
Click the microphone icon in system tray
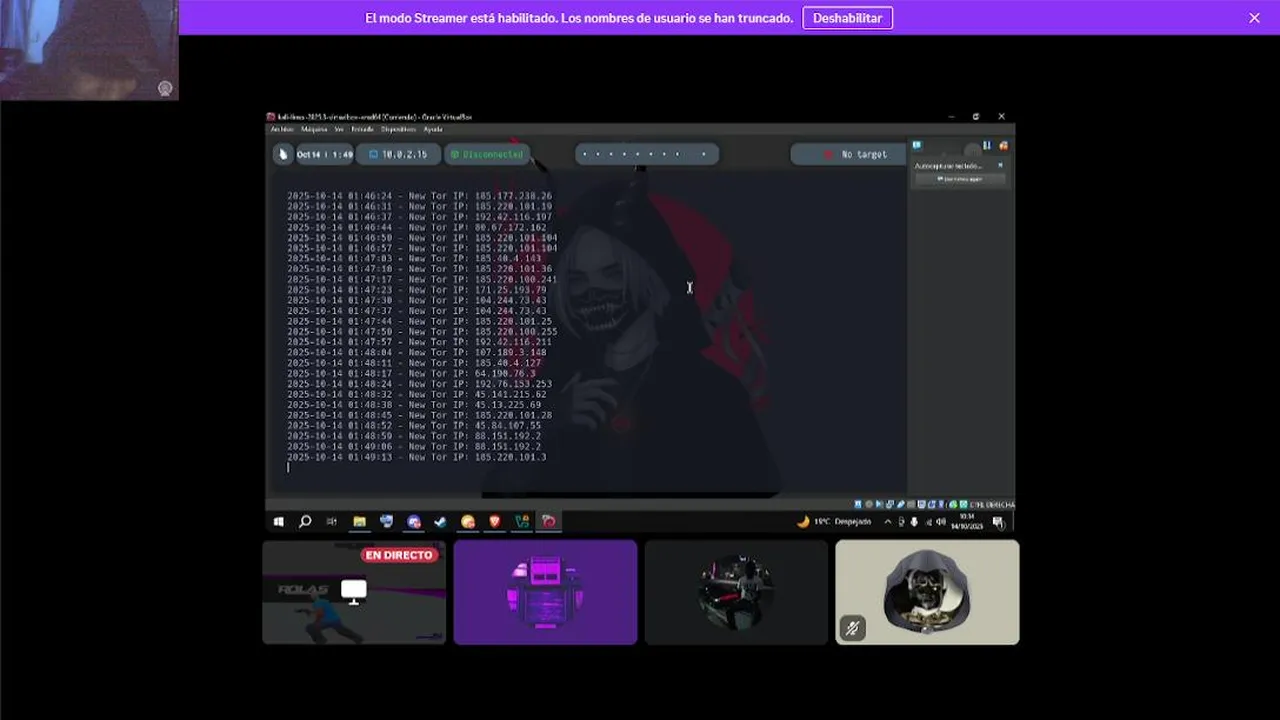[914, 522]
